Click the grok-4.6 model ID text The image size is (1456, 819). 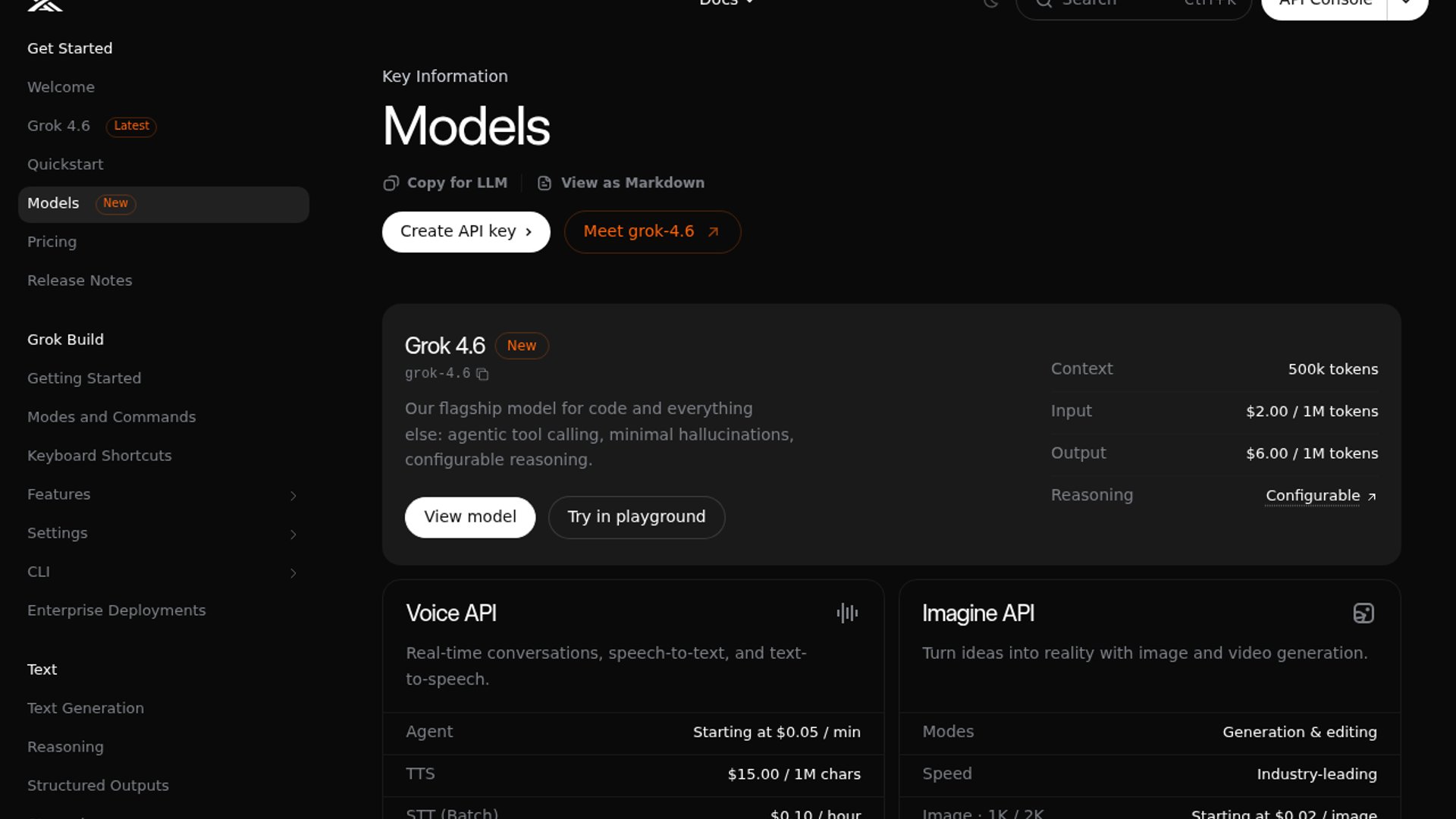point(438,374)
